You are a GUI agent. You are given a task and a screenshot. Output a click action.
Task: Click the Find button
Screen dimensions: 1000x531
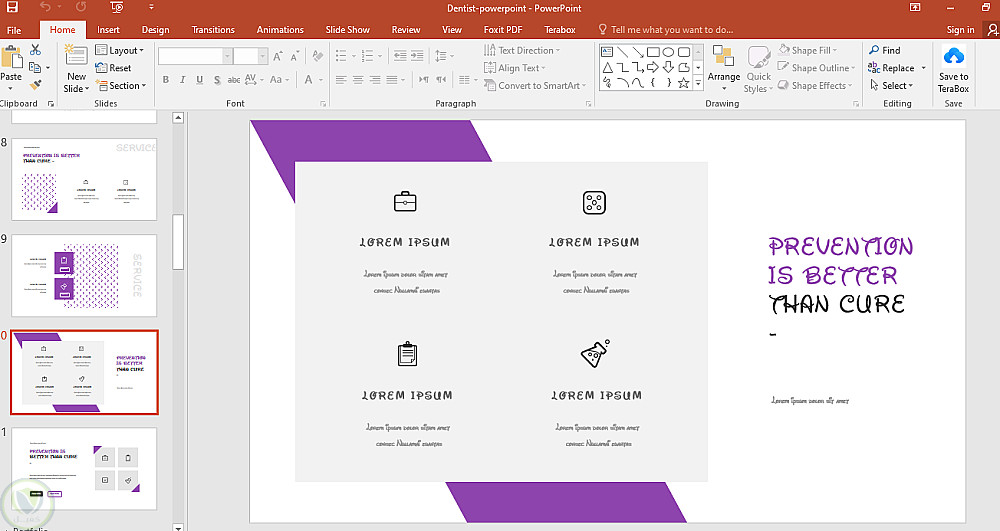click(x=885, y=50)
